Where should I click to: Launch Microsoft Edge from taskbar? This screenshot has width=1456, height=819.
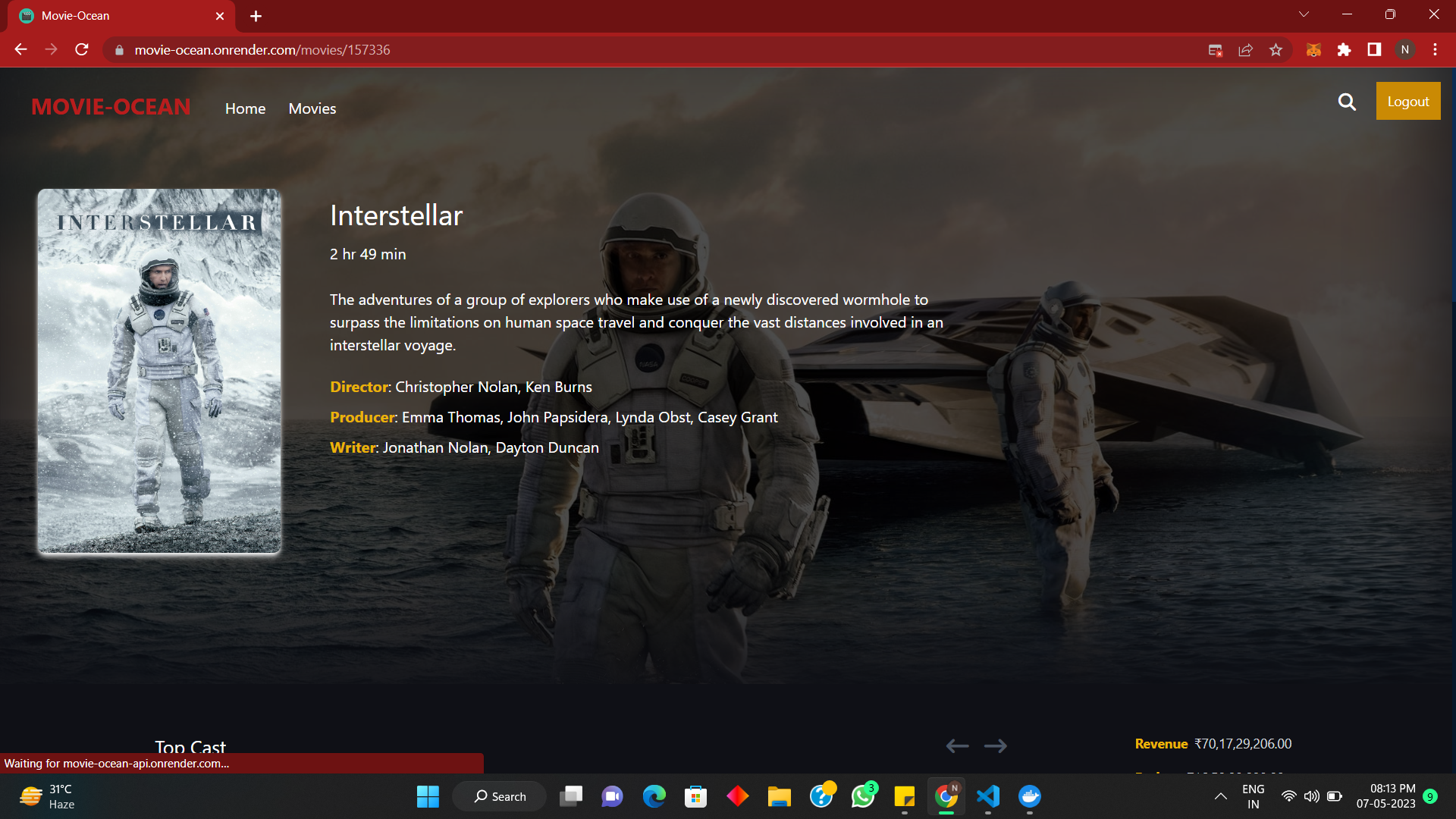[654, 796]
